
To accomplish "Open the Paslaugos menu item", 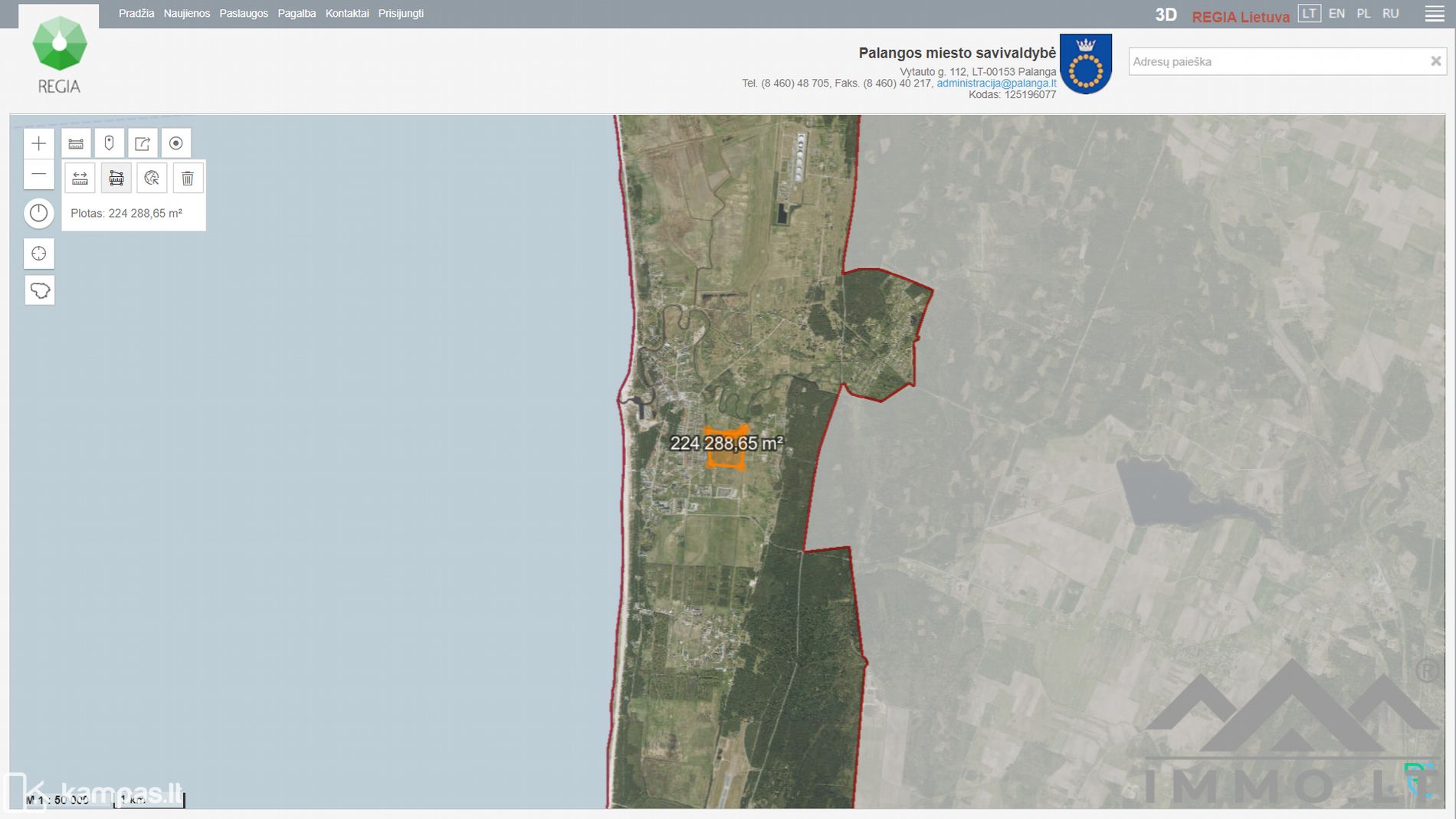I will click(x=244, y=14).
